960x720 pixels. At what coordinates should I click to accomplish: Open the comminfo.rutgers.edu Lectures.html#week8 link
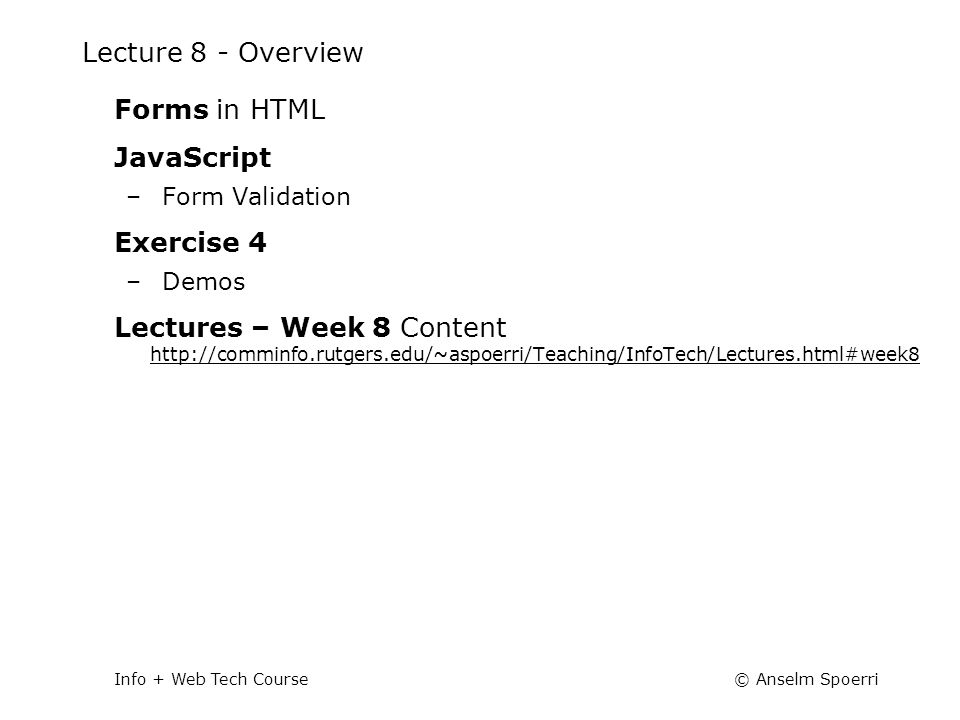click(x=534, y=354)
